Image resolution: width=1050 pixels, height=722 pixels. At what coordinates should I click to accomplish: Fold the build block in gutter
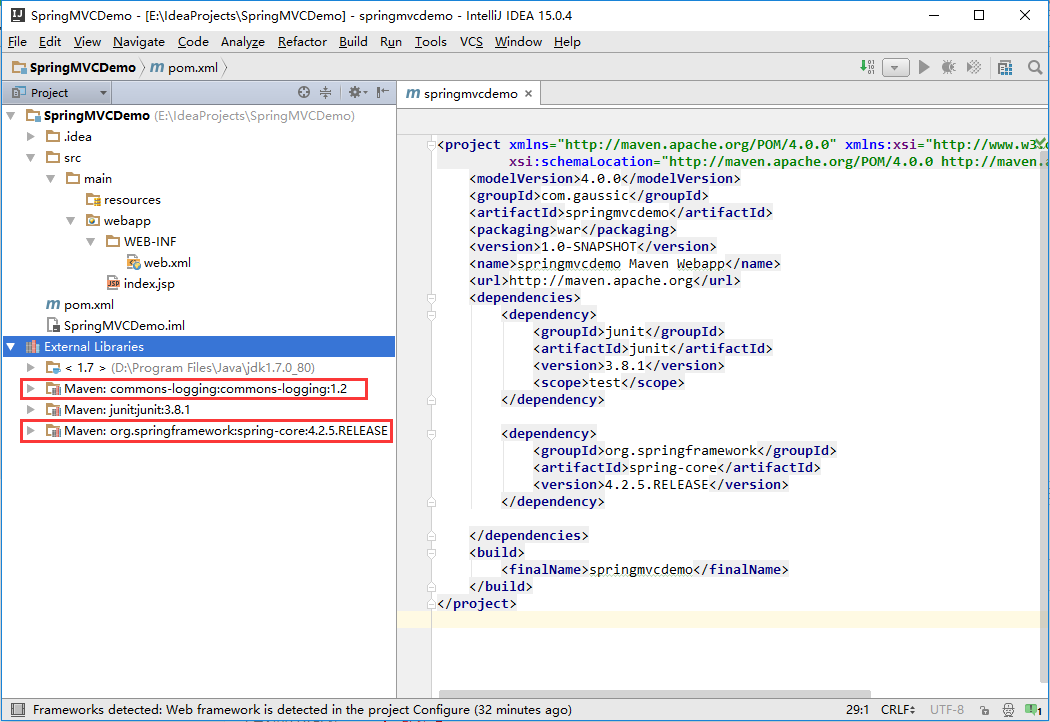click(432, 553)
